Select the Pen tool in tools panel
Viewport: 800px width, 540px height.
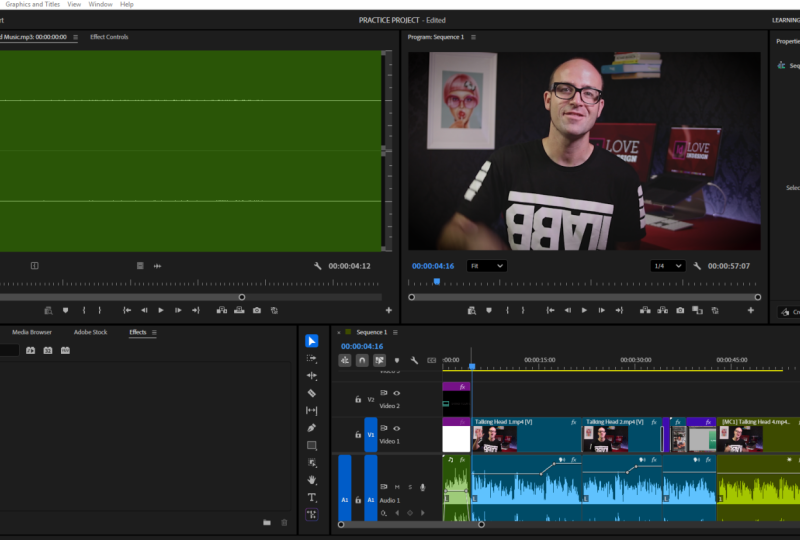point(312,428)
